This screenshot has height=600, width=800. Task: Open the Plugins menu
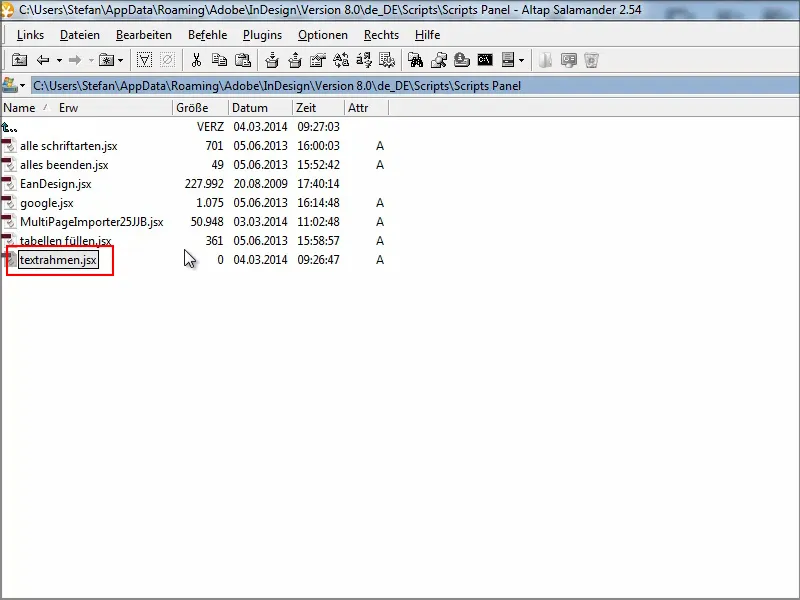[x=263, y=35]
